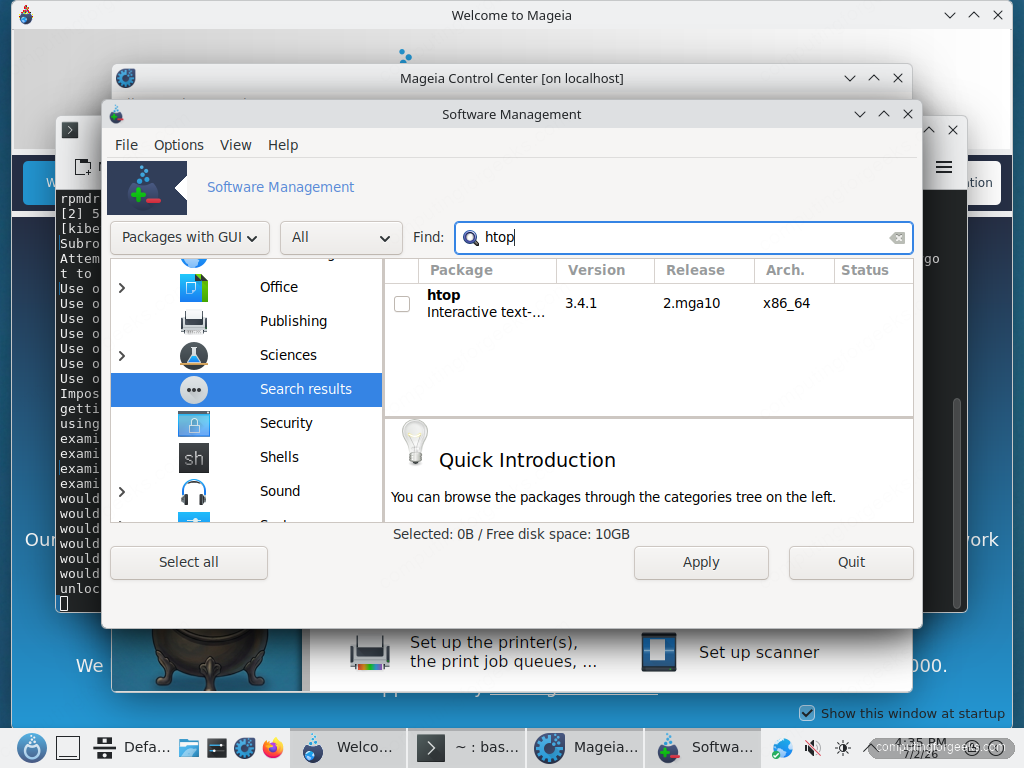Expand hidden system tray icons arrow
1024x768 pixels.
(x=870, y=746)
